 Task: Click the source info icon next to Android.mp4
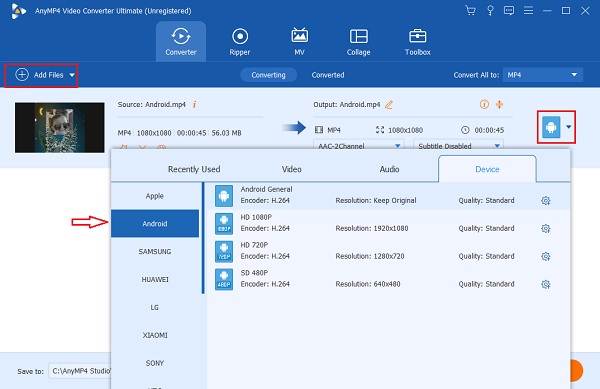click(194, 104)
